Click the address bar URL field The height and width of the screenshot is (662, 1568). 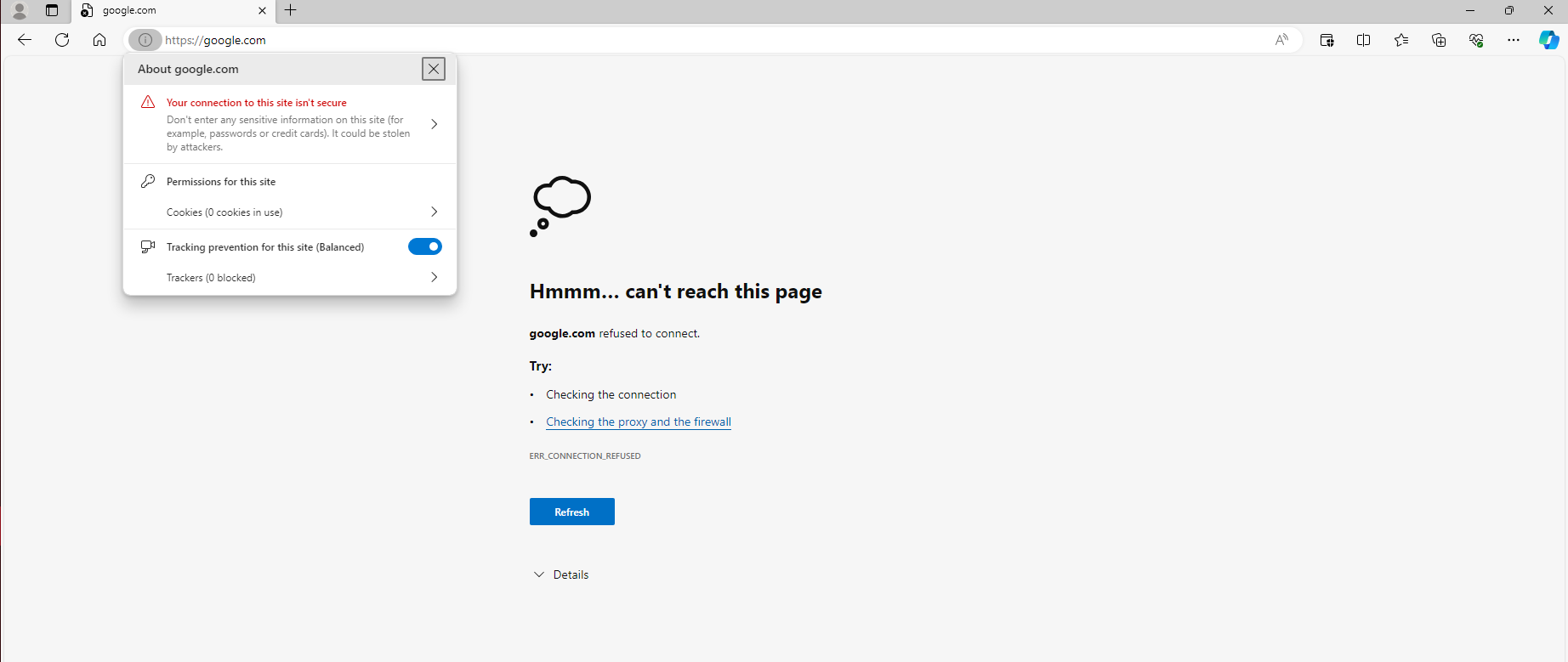[x=714, y=40]
